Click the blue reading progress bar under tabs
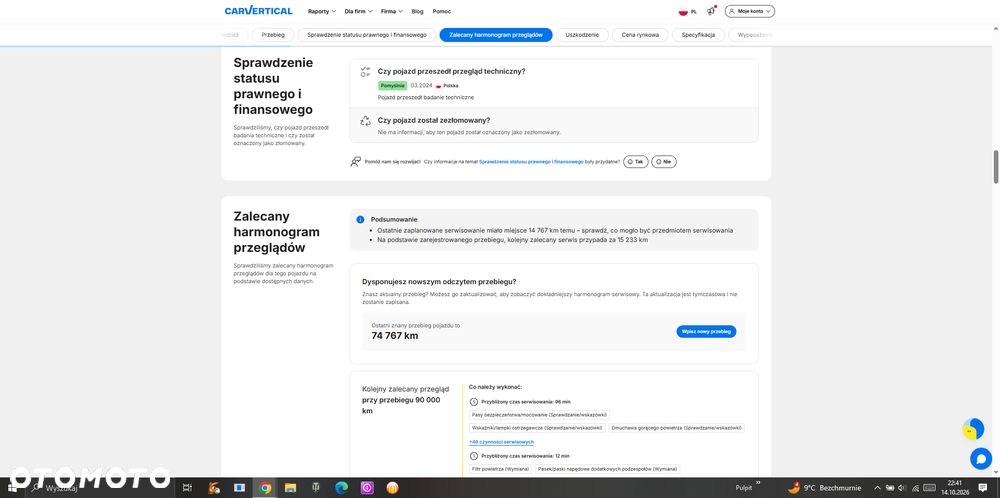The image size is (1000, 498). pyautogui.click(x=144, y=46)
